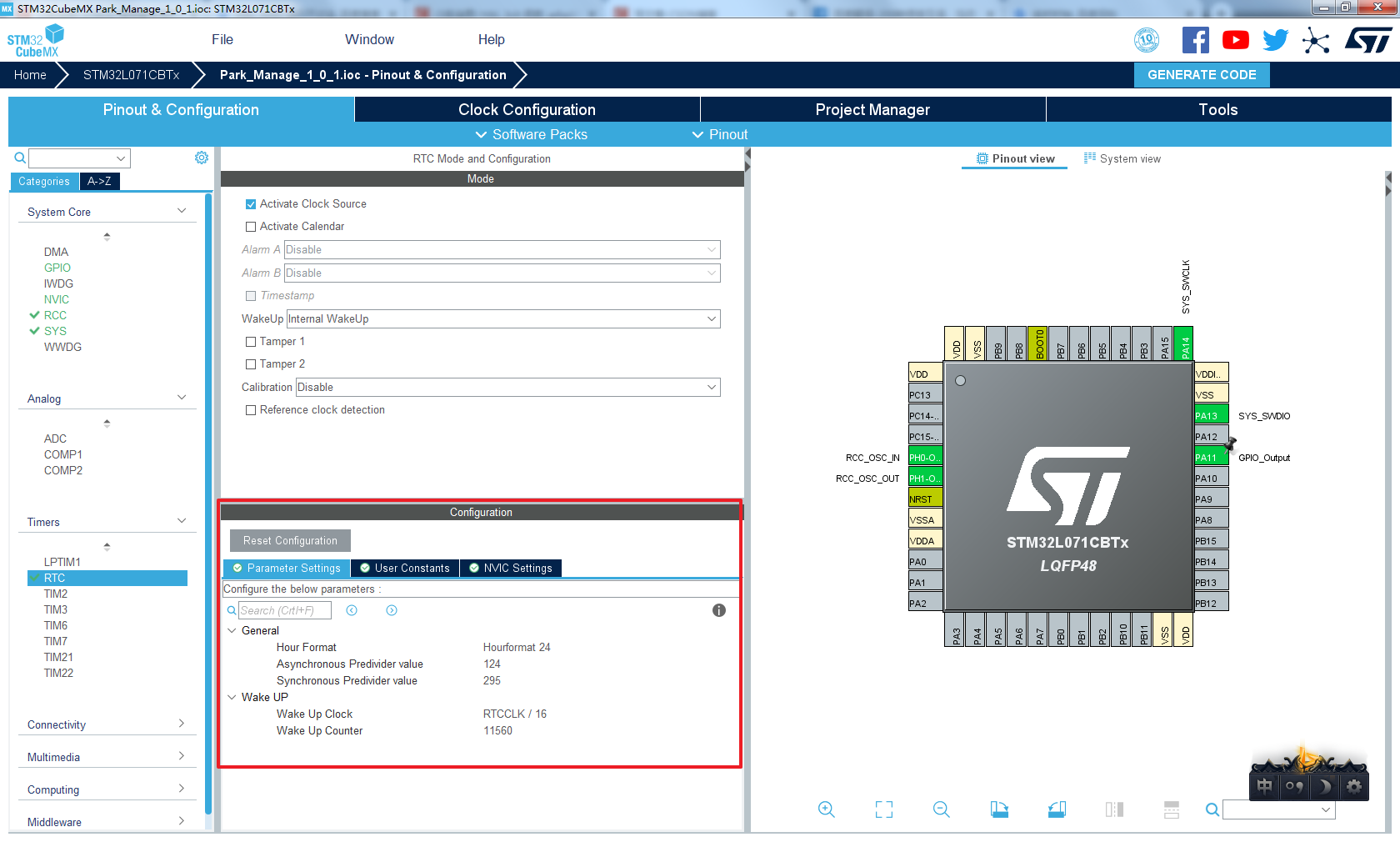Open the YouTube channel icon

[1235, 39]
